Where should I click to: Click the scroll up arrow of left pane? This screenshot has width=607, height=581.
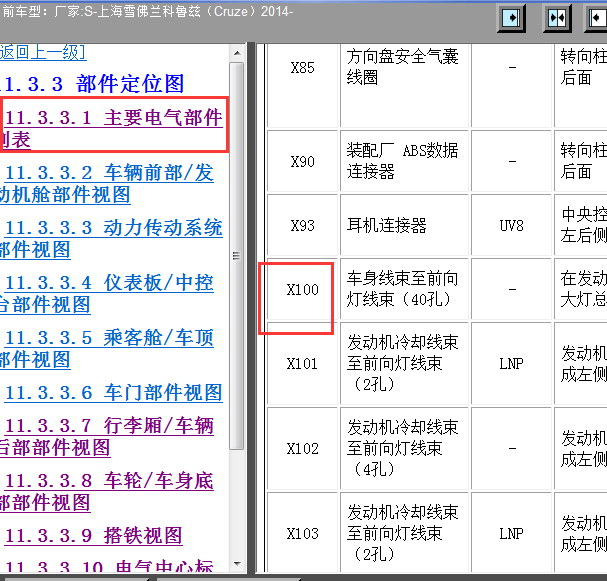coord(237,53)
